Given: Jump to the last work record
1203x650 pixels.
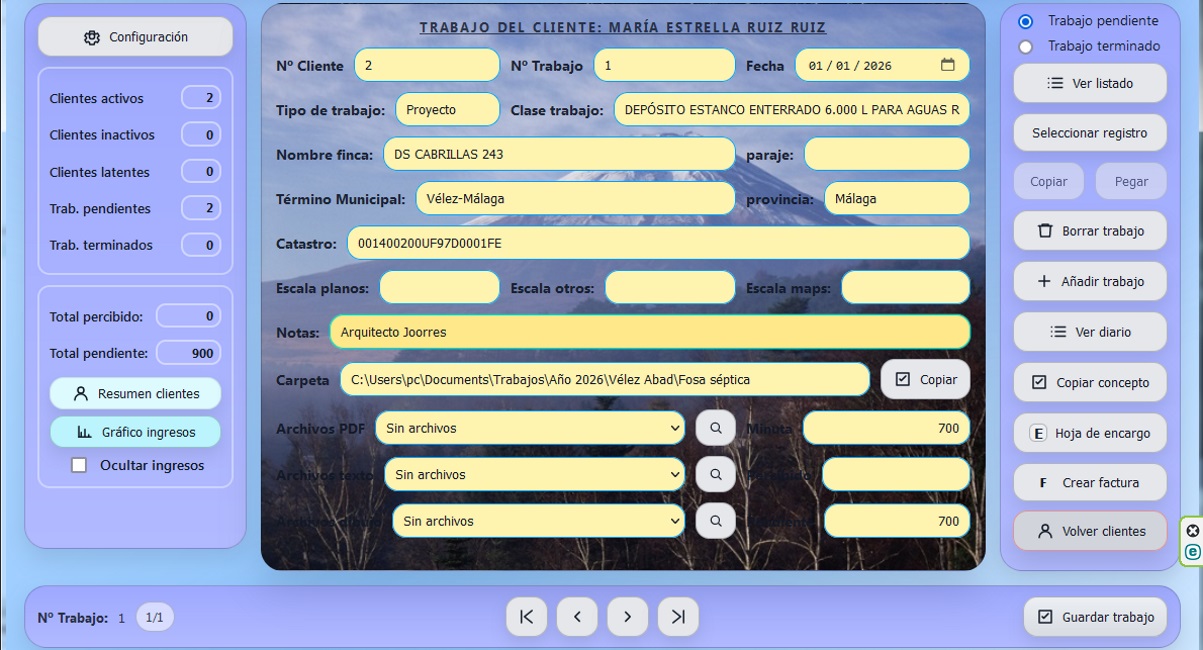Looking at the screenshot, I should click(678, 617).
